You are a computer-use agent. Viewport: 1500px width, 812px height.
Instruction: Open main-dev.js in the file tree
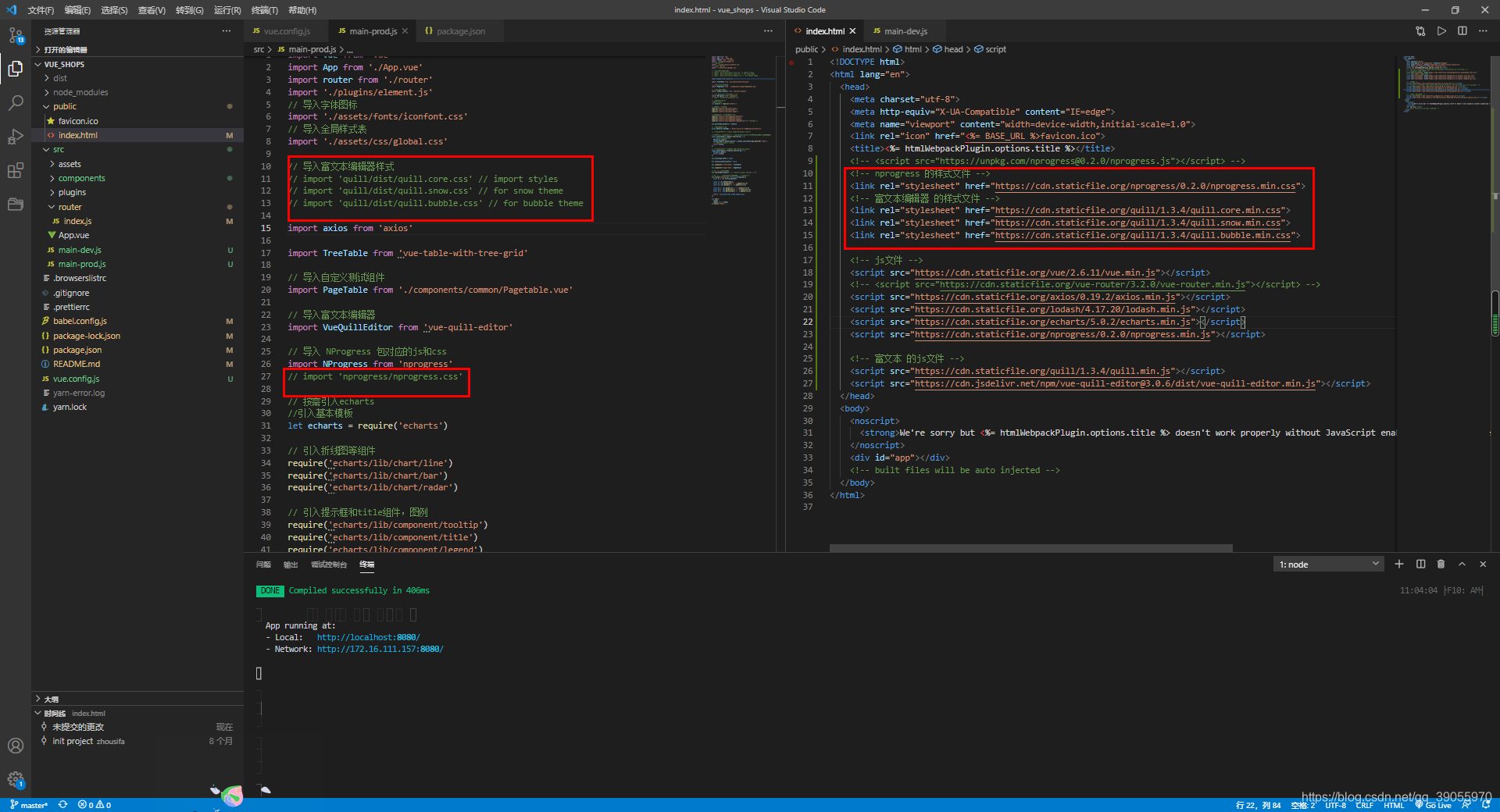point(137,250)
